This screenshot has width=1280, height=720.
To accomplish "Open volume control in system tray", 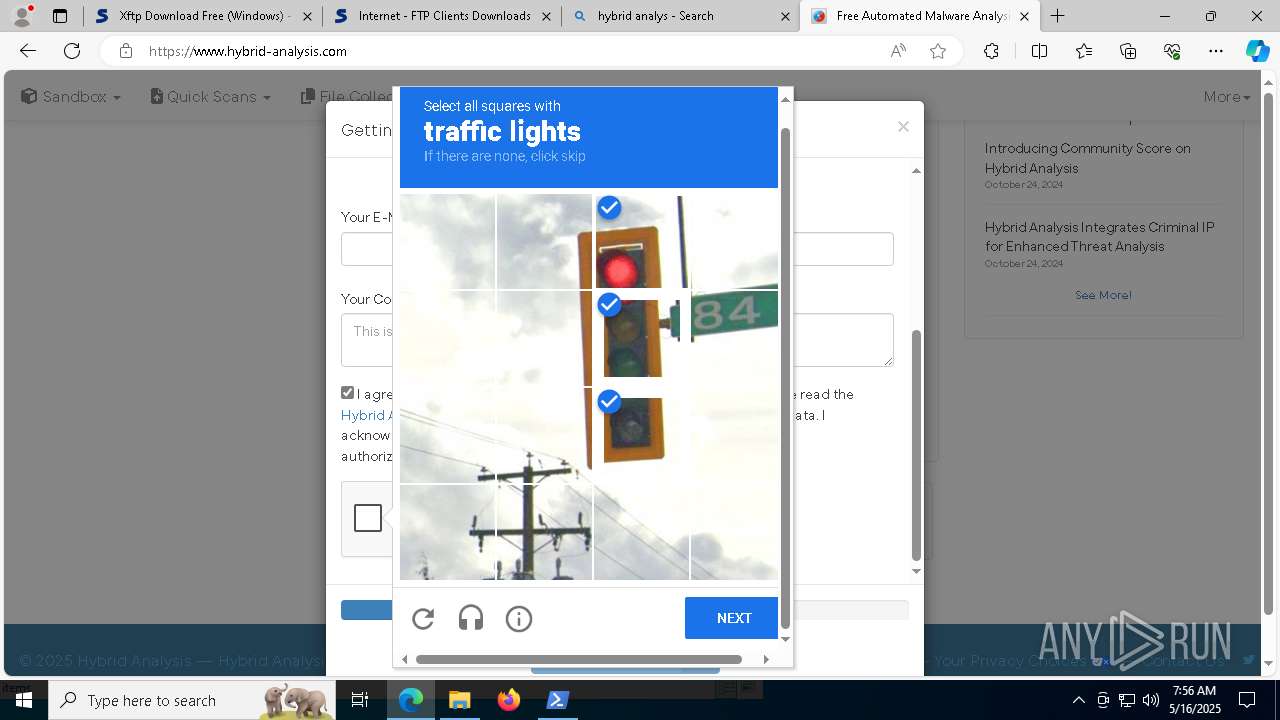I will (1151, 700).
